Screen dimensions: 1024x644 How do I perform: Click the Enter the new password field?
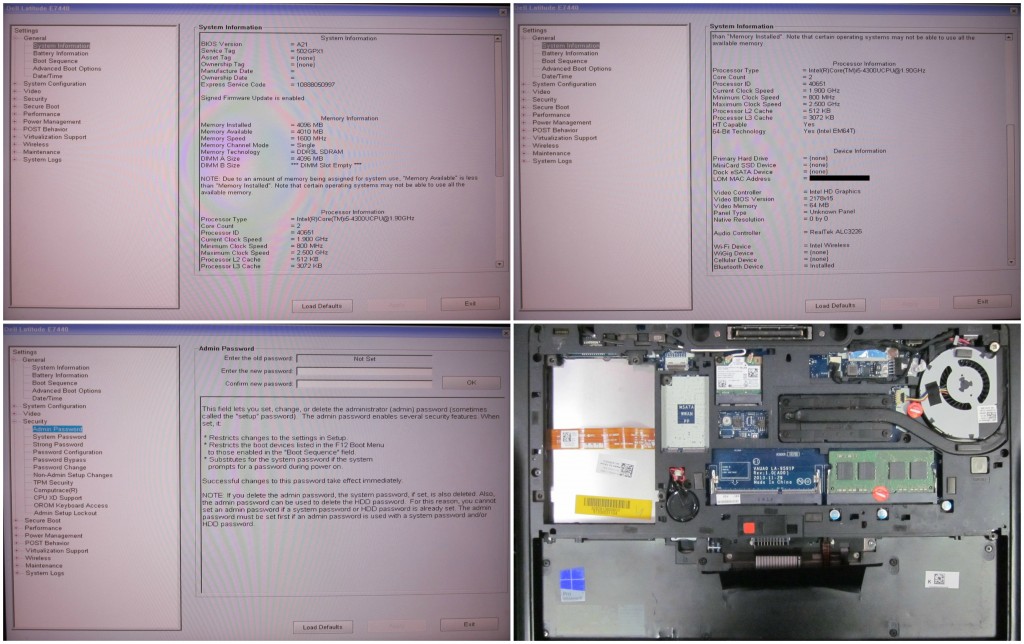coord(364,371)
